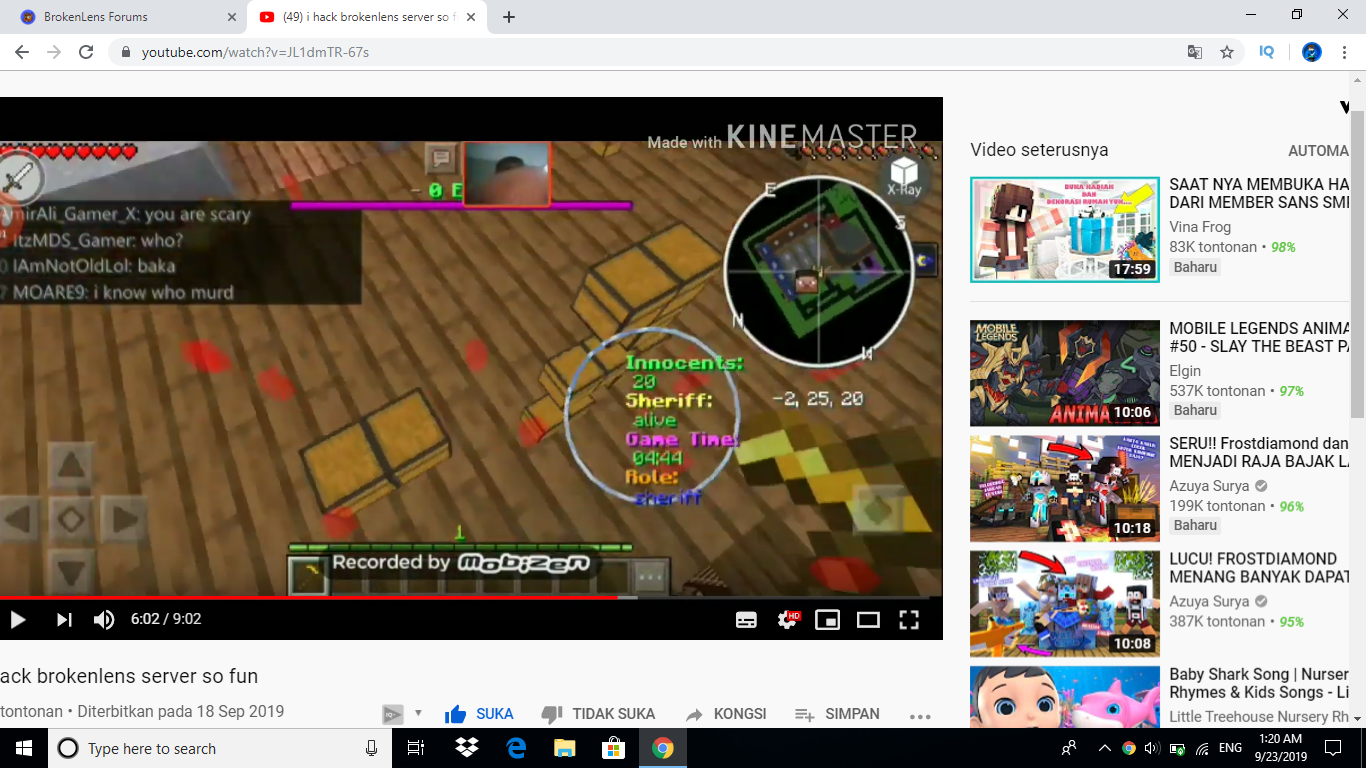
Task: Click the '83K tontonan' view count
Action: pyautogui.click(x=1213, y=247)
